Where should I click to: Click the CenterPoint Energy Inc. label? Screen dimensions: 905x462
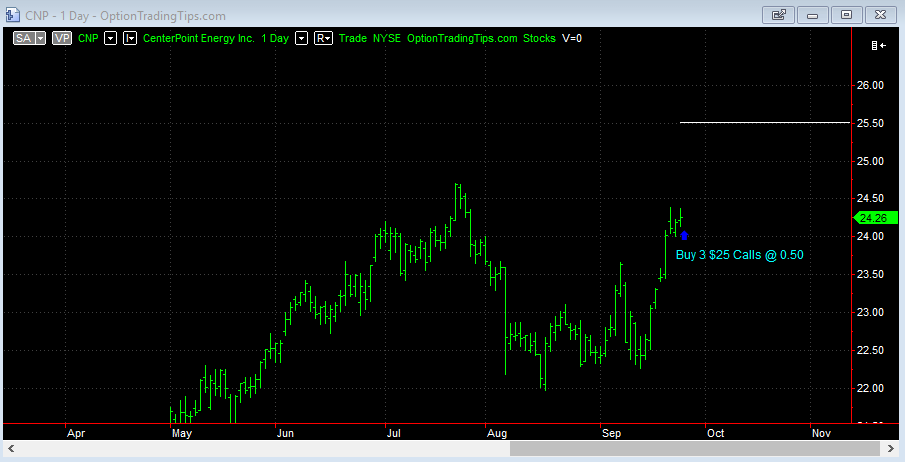click(199, 38)
